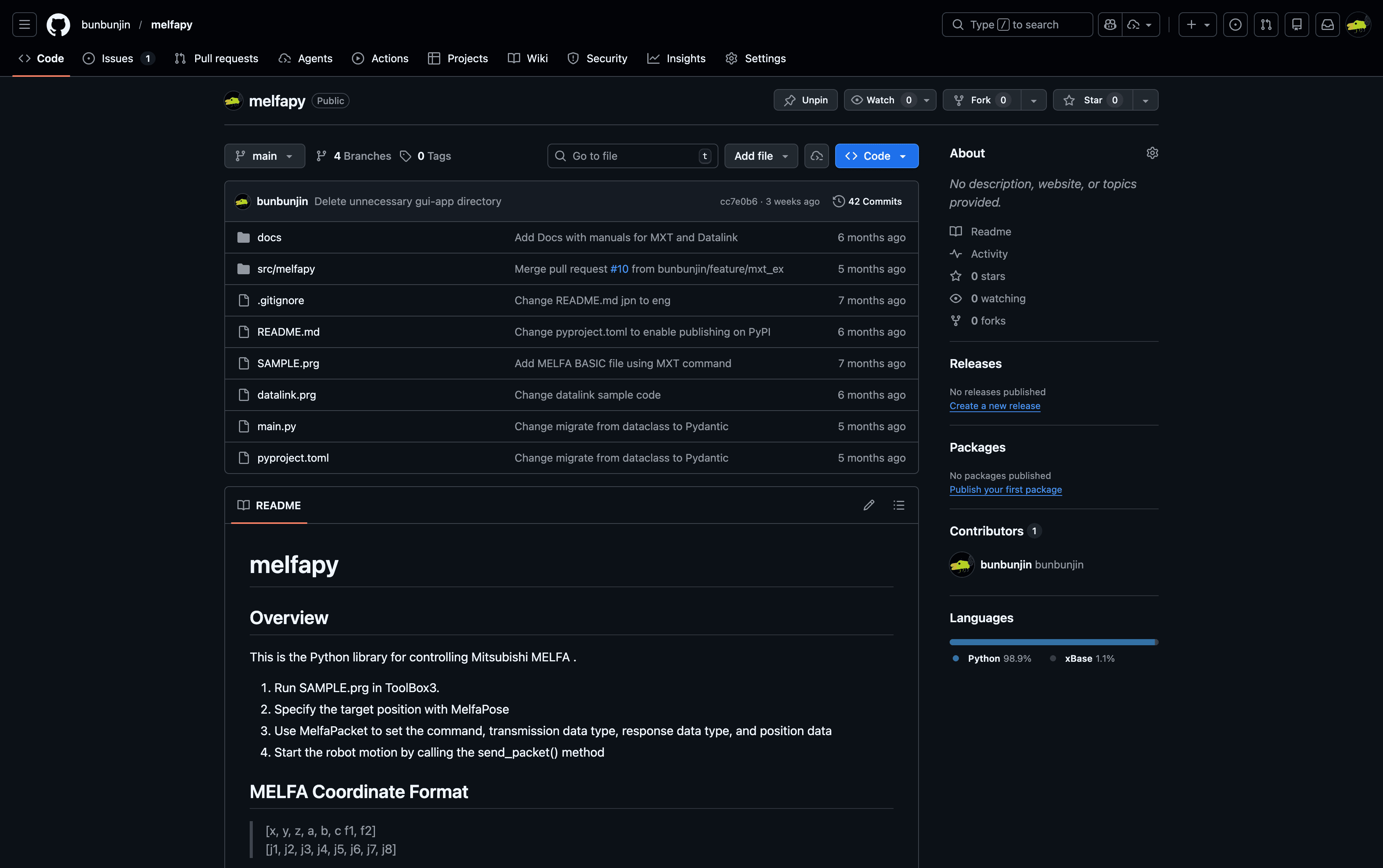Click the README.md file icon
This screenshot has width=1383, height=868.
click(244, 332)
